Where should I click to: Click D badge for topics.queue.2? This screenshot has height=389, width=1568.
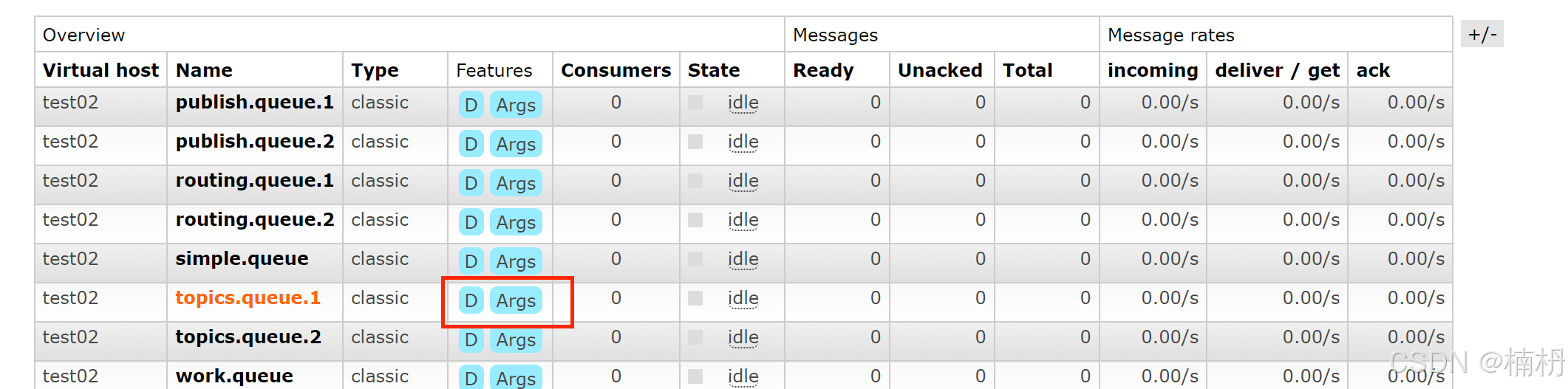click(471, 340)
